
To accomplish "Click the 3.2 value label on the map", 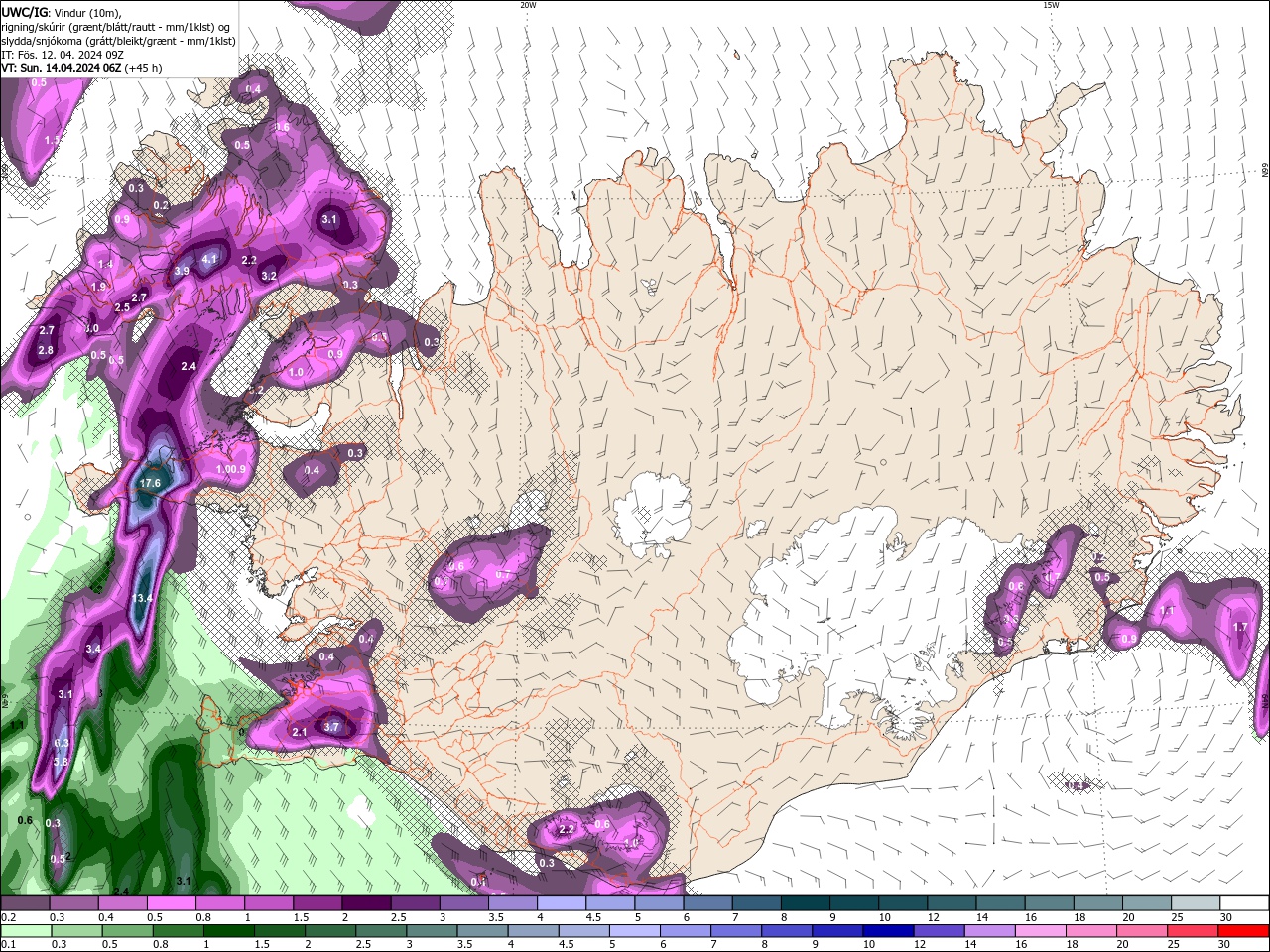I will [269, 276].
